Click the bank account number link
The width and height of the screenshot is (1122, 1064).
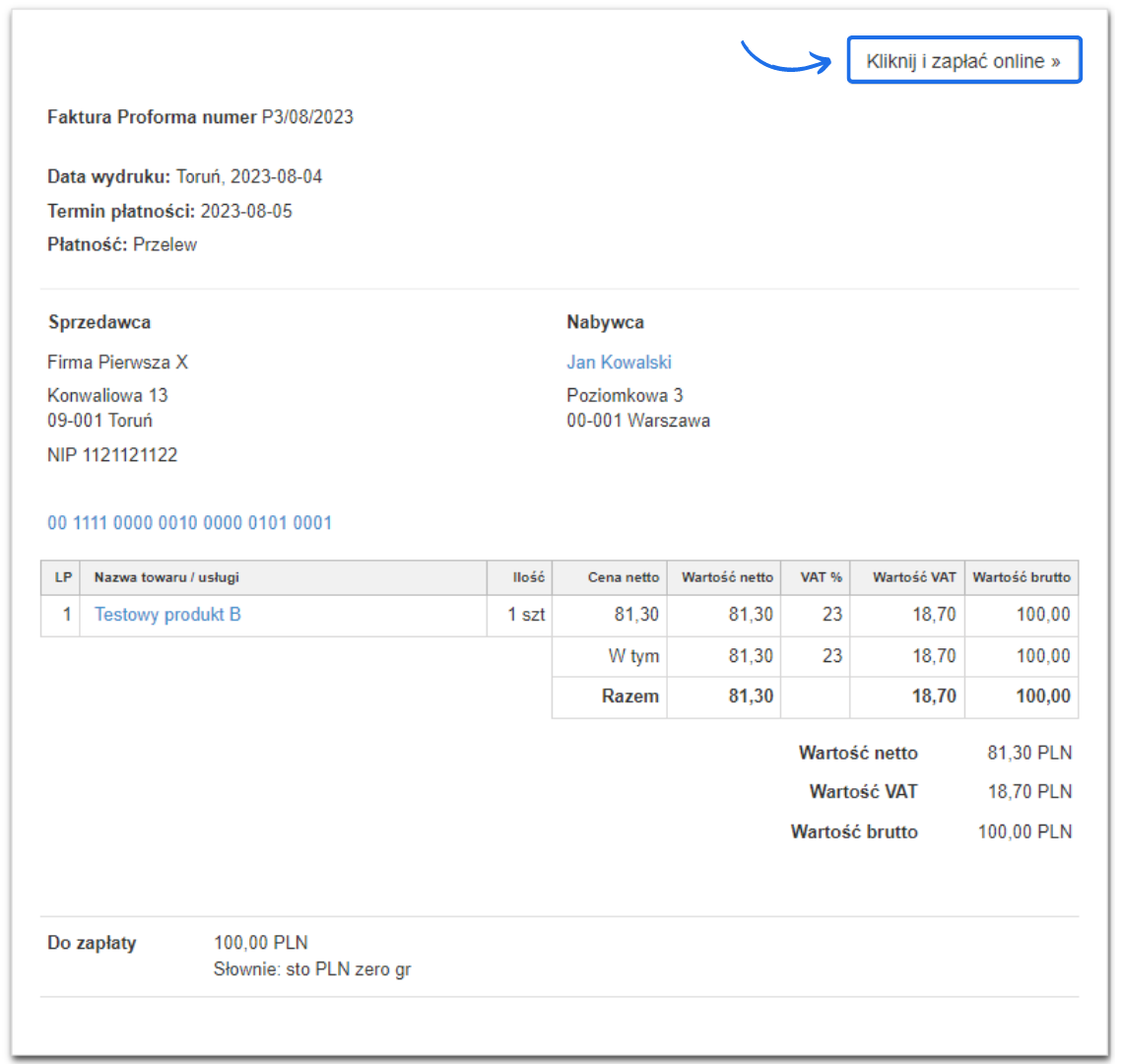pyautogui.click(x=189, y=523)
